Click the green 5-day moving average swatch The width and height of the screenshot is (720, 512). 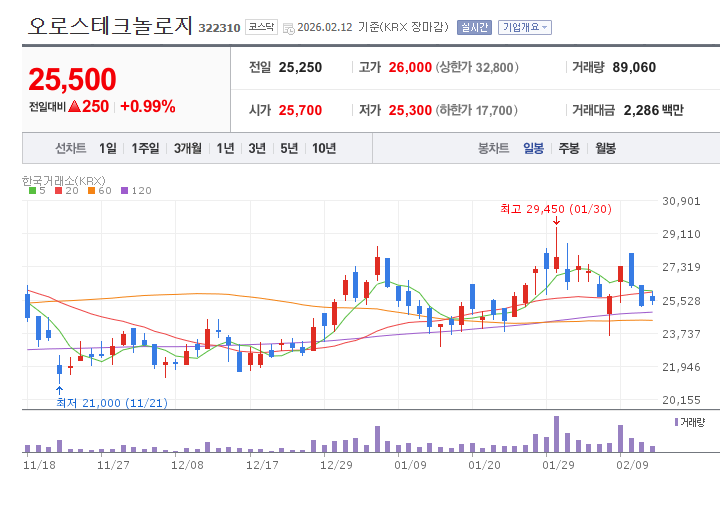pyautogui.click(x=32, y=191)
